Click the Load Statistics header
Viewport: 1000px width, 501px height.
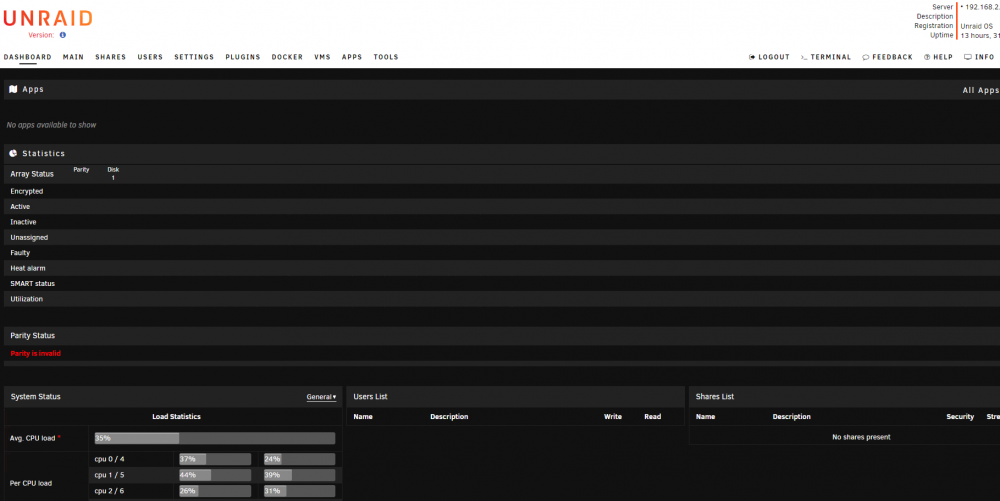176,416
